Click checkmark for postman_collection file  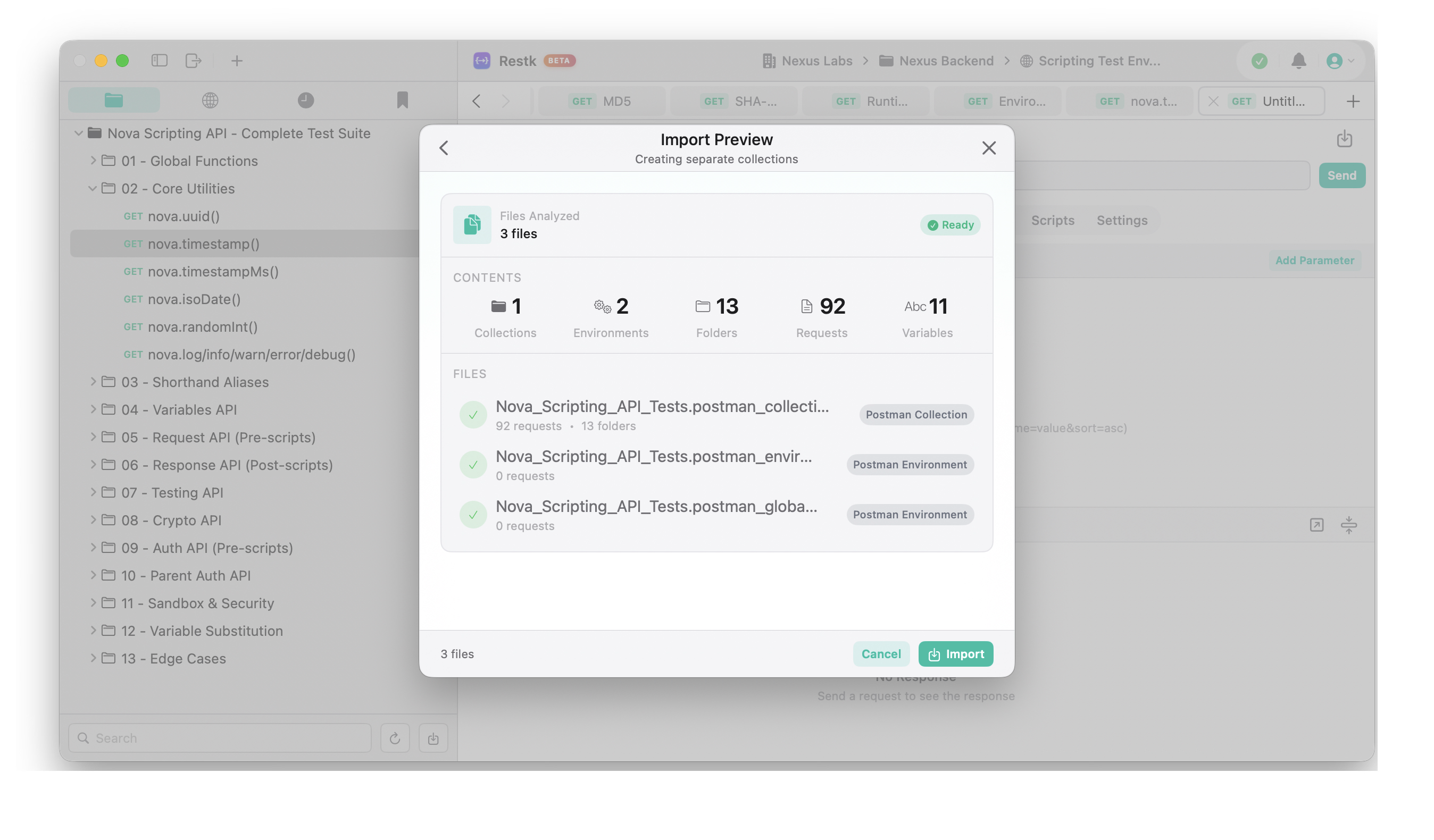tap(473, 415)
